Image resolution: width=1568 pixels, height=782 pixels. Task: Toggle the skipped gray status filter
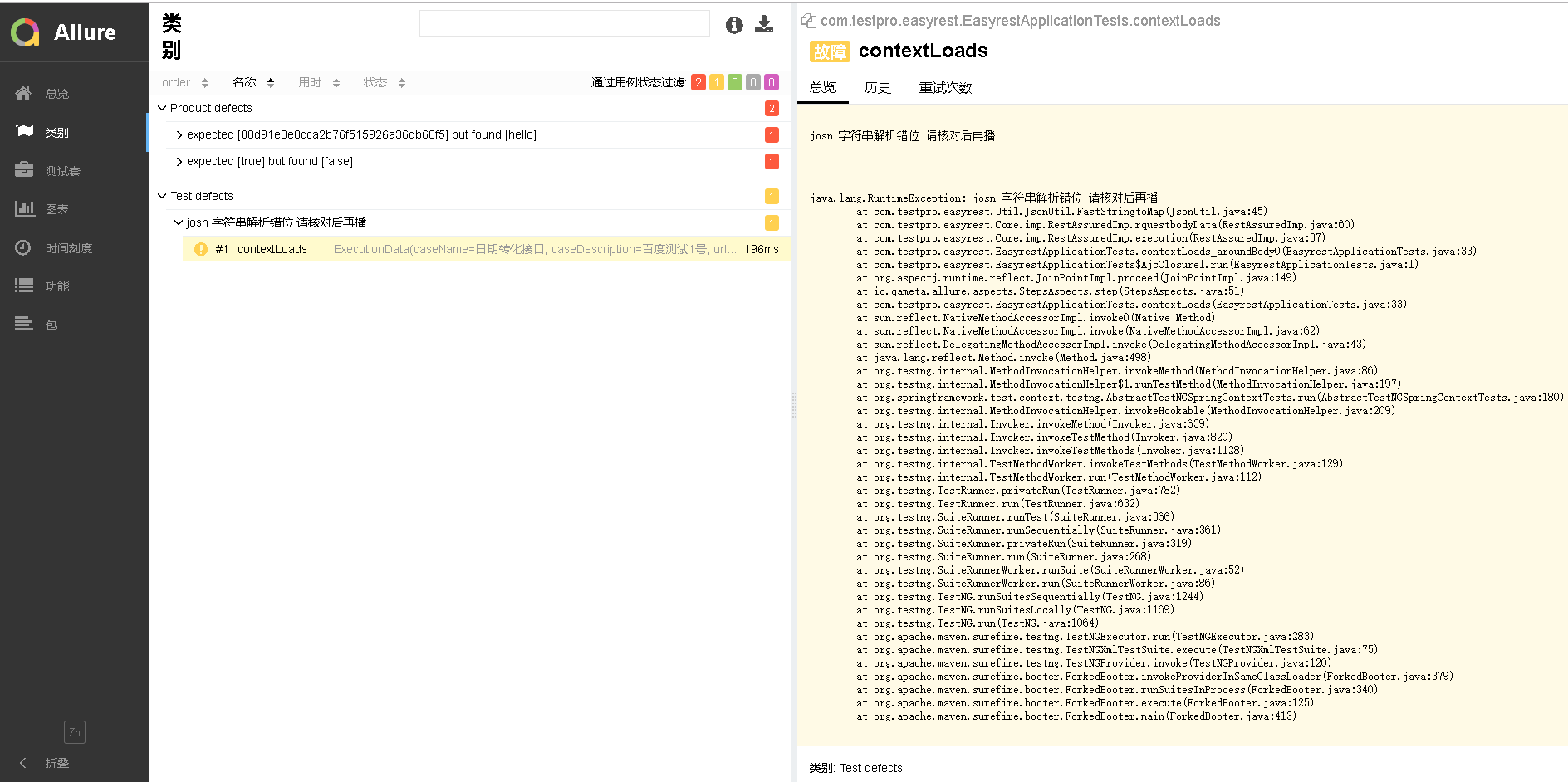(753, 82)
